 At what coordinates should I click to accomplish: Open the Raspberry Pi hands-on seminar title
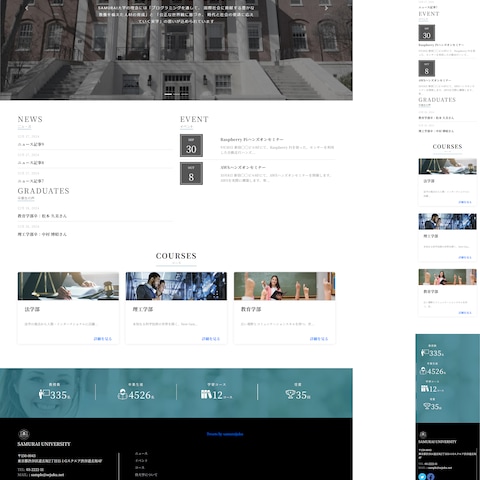coord(252,140)
